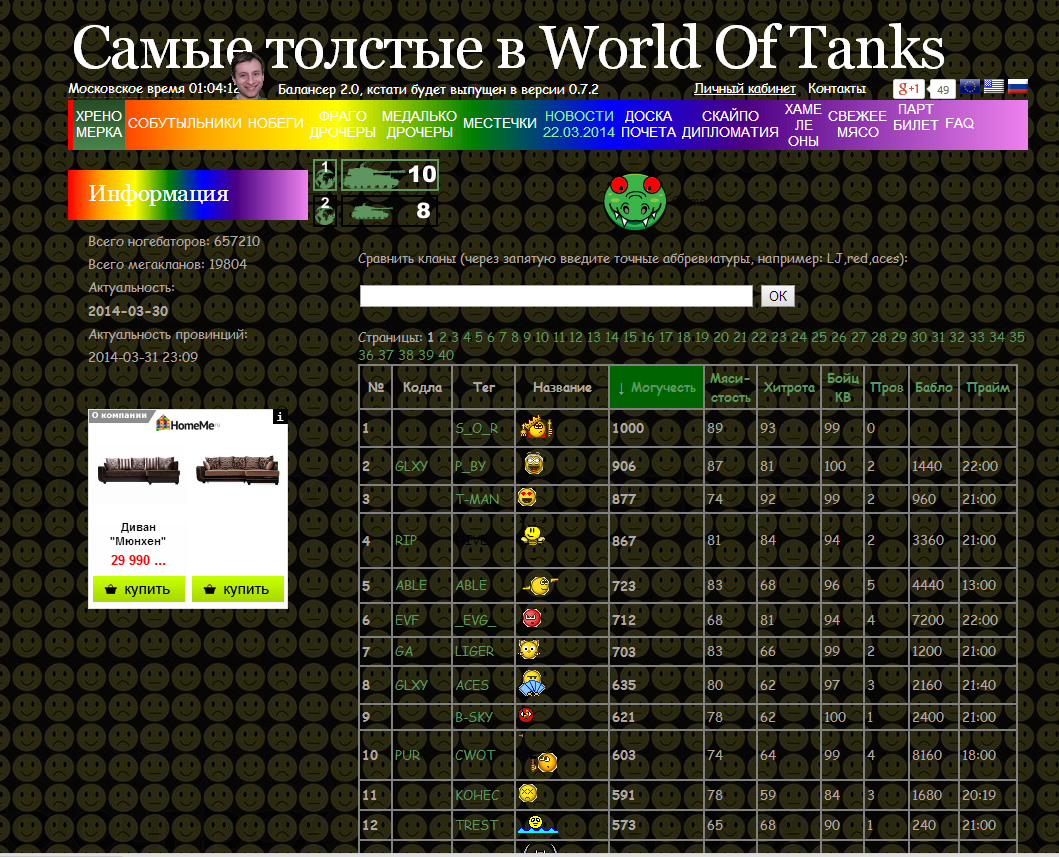This screenshot has width=1059, height=857.
Task: Select global map 2 tank tier 8
Action: point(390,211)
